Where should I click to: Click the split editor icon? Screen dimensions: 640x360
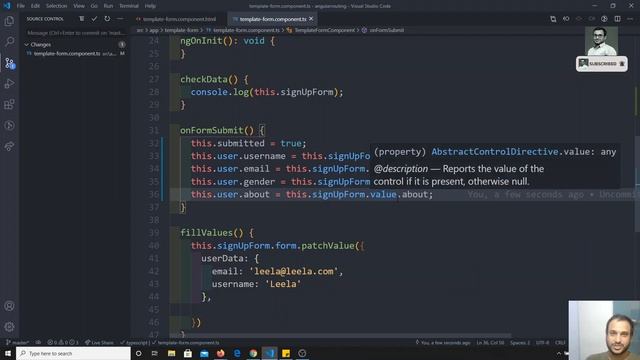coord(617,19)
